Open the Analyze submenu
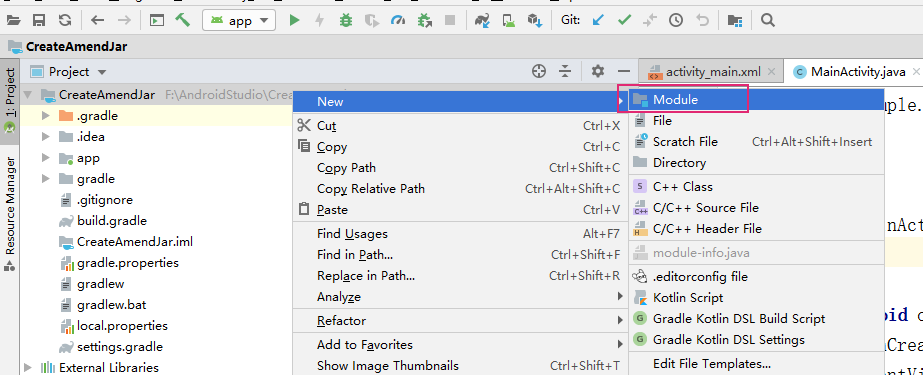 (x=460, y=297)
